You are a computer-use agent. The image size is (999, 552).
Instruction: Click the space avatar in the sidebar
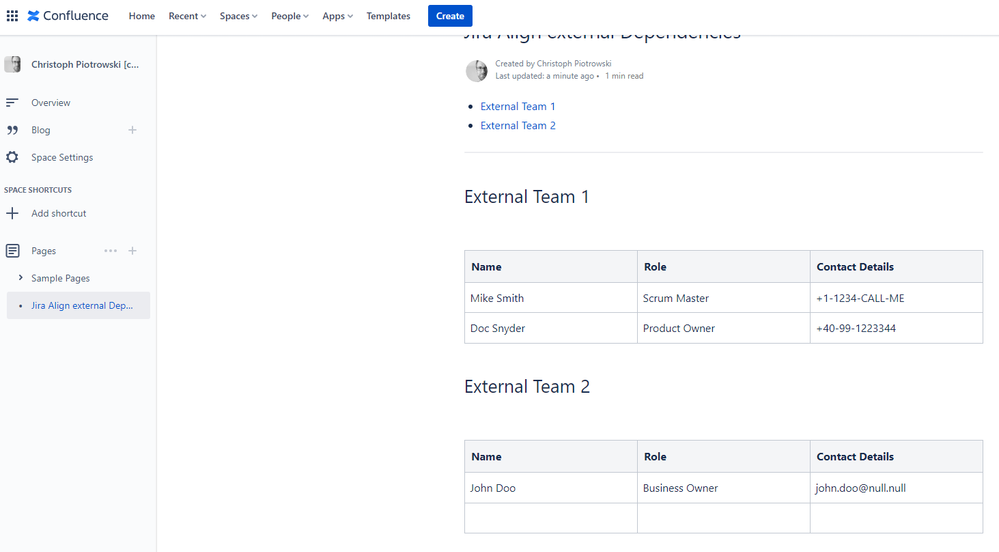12,64
